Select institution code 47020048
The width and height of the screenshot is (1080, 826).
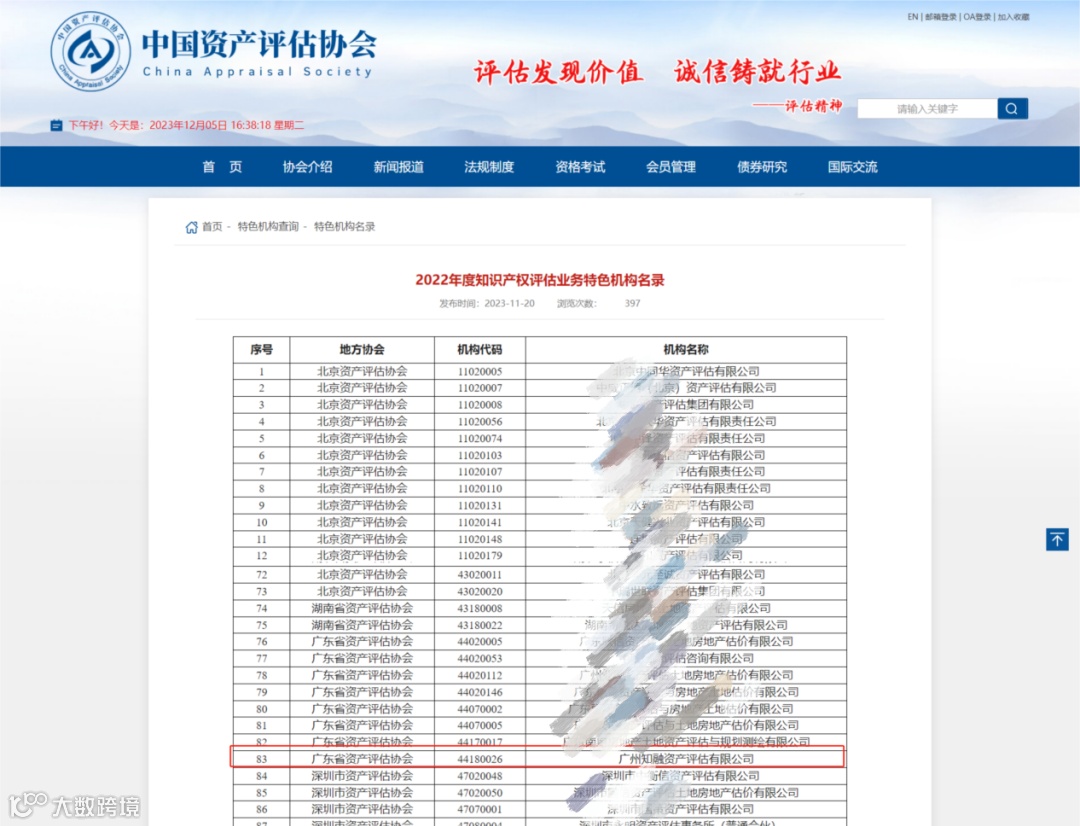tap(479, 776)
